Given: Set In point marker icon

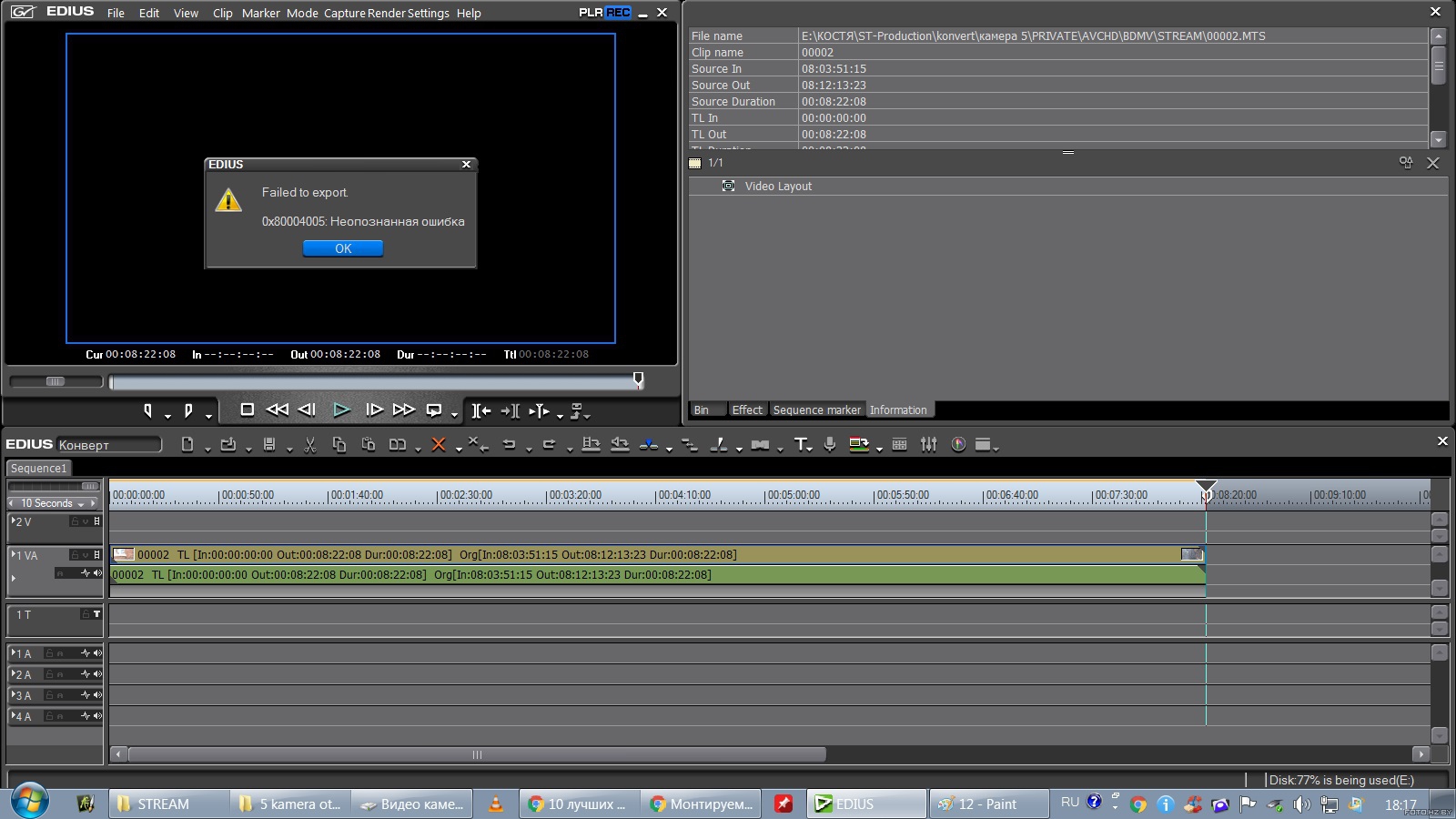Looking at the screenshot, I should [147, 410].
